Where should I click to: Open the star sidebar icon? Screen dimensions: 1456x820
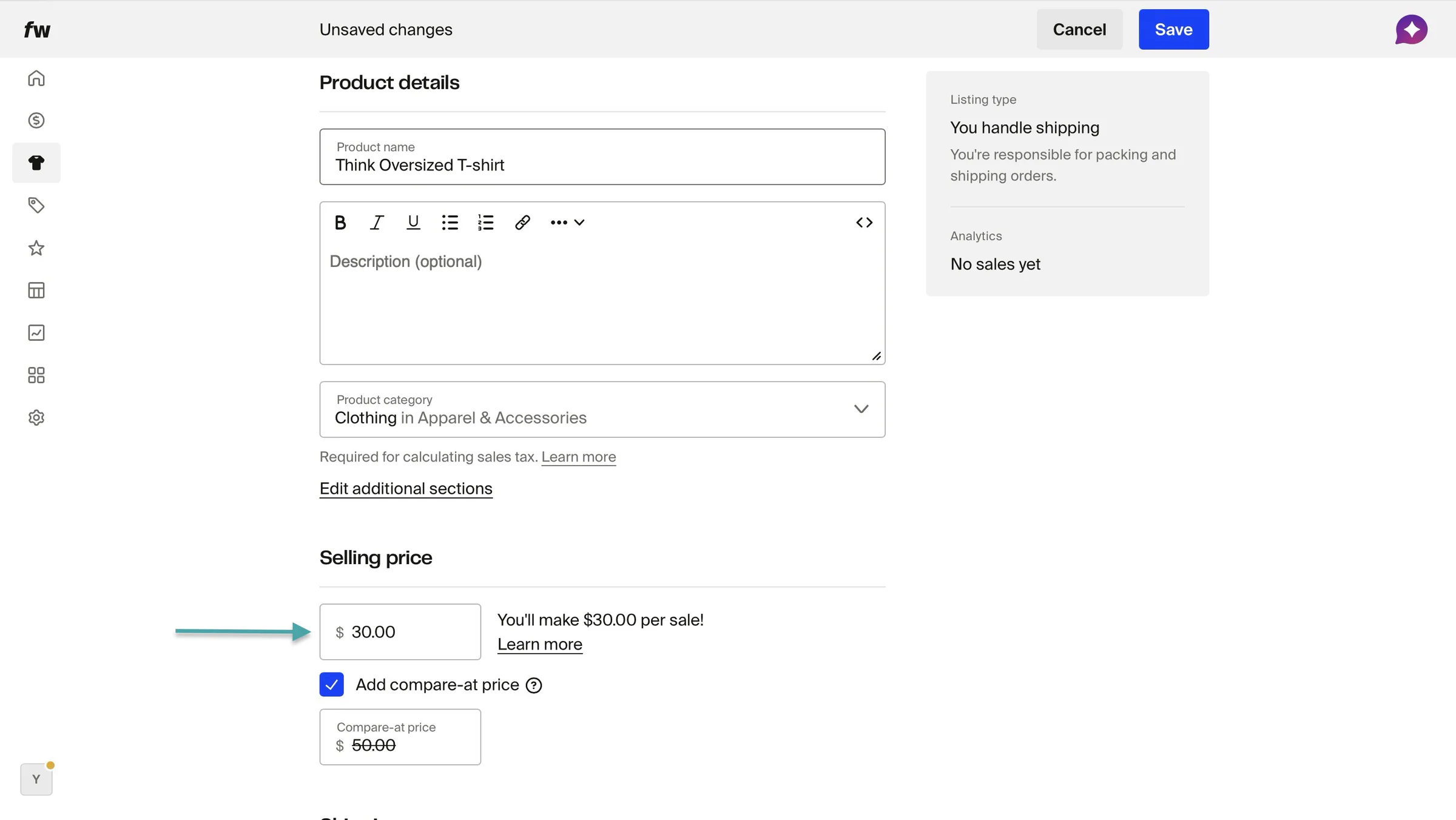tap(36, 247)
